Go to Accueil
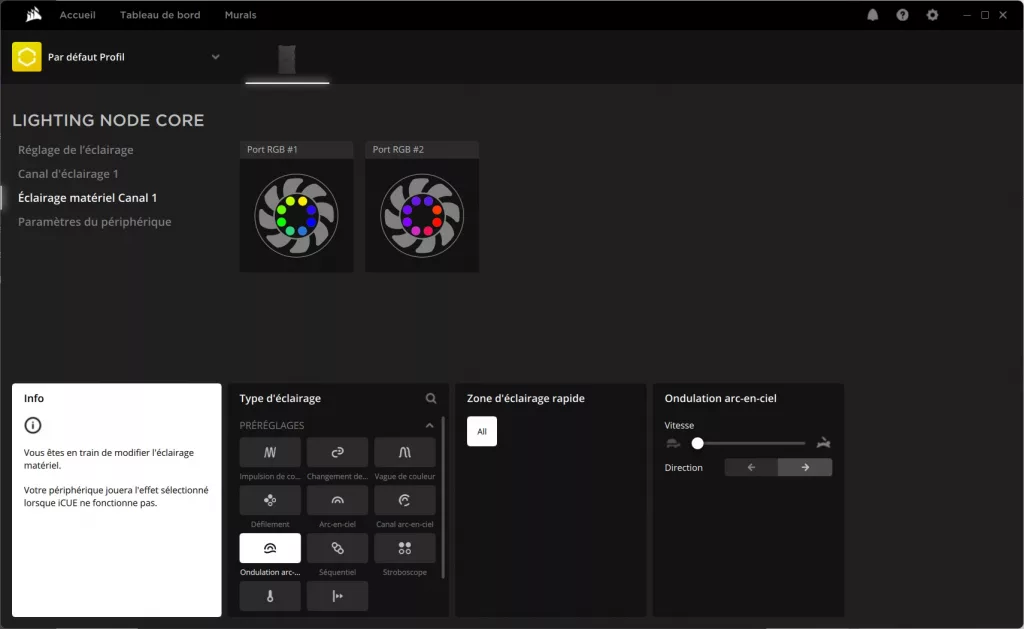 78,15
